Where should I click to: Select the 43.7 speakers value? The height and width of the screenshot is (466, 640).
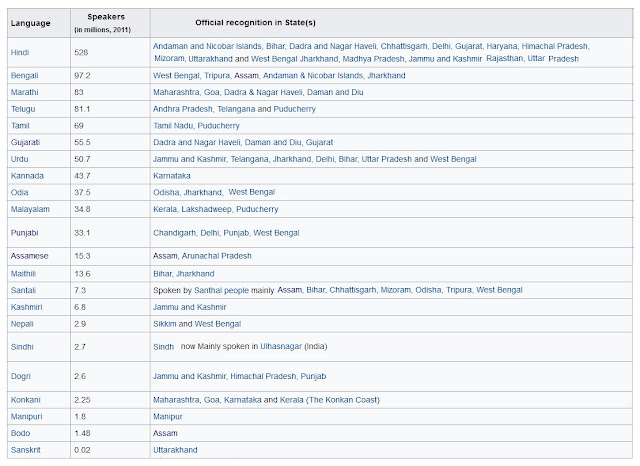pyautogui.click(x=82, y=176)
